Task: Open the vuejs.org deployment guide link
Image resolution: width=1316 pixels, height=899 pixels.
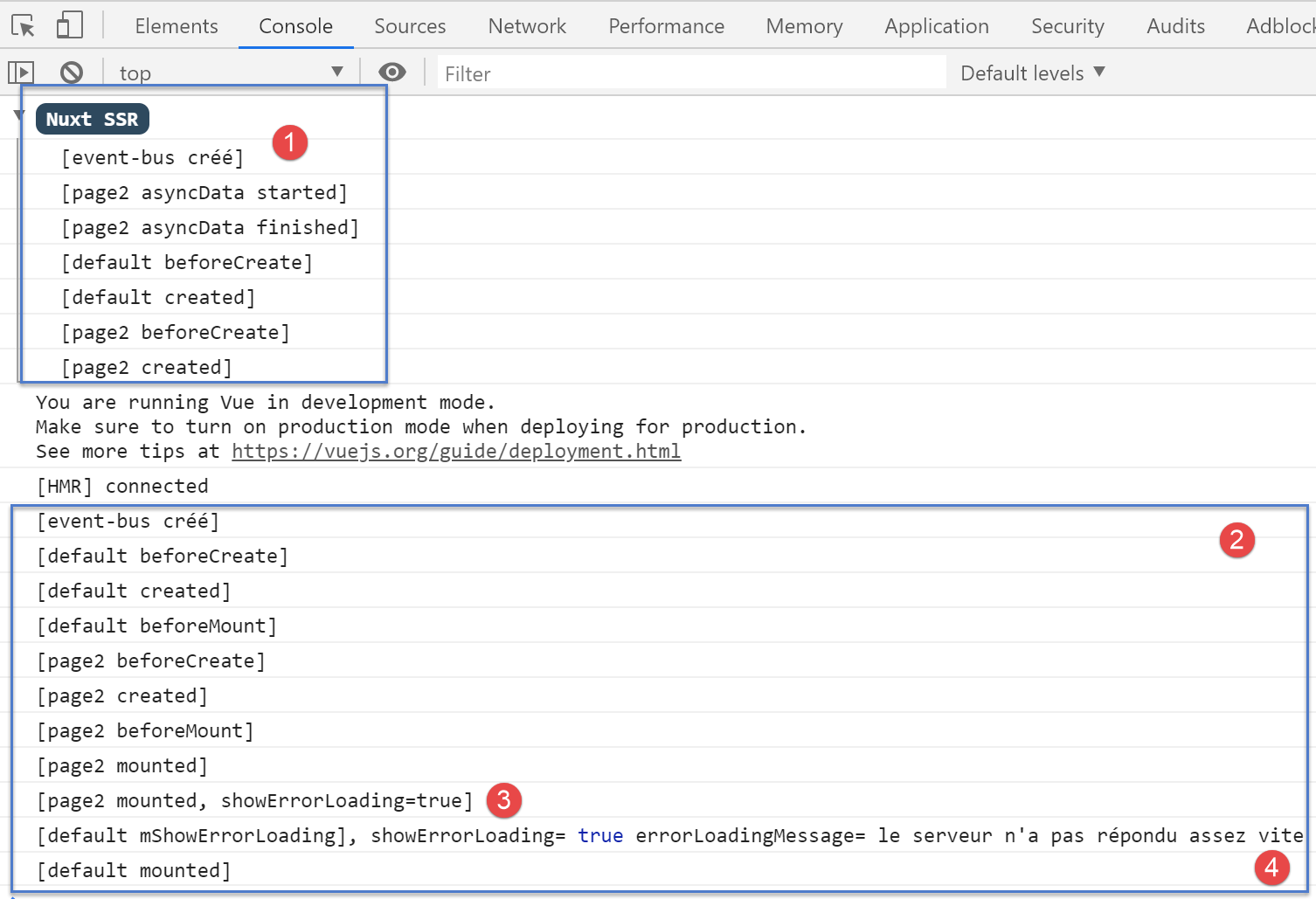Action: coord(455,452)
